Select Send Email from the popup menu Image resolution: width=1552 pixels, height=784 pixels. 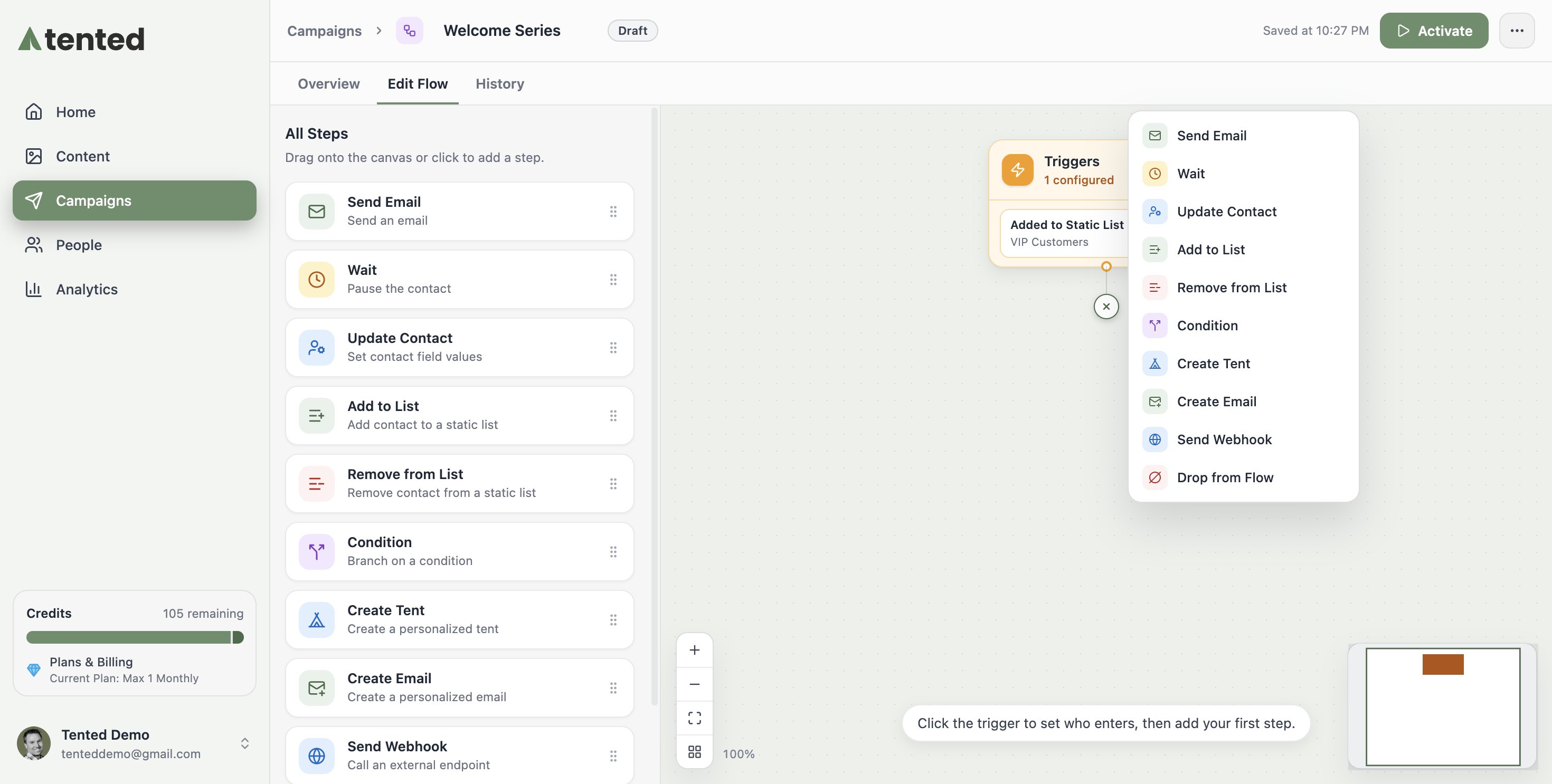pos(1243,136)
